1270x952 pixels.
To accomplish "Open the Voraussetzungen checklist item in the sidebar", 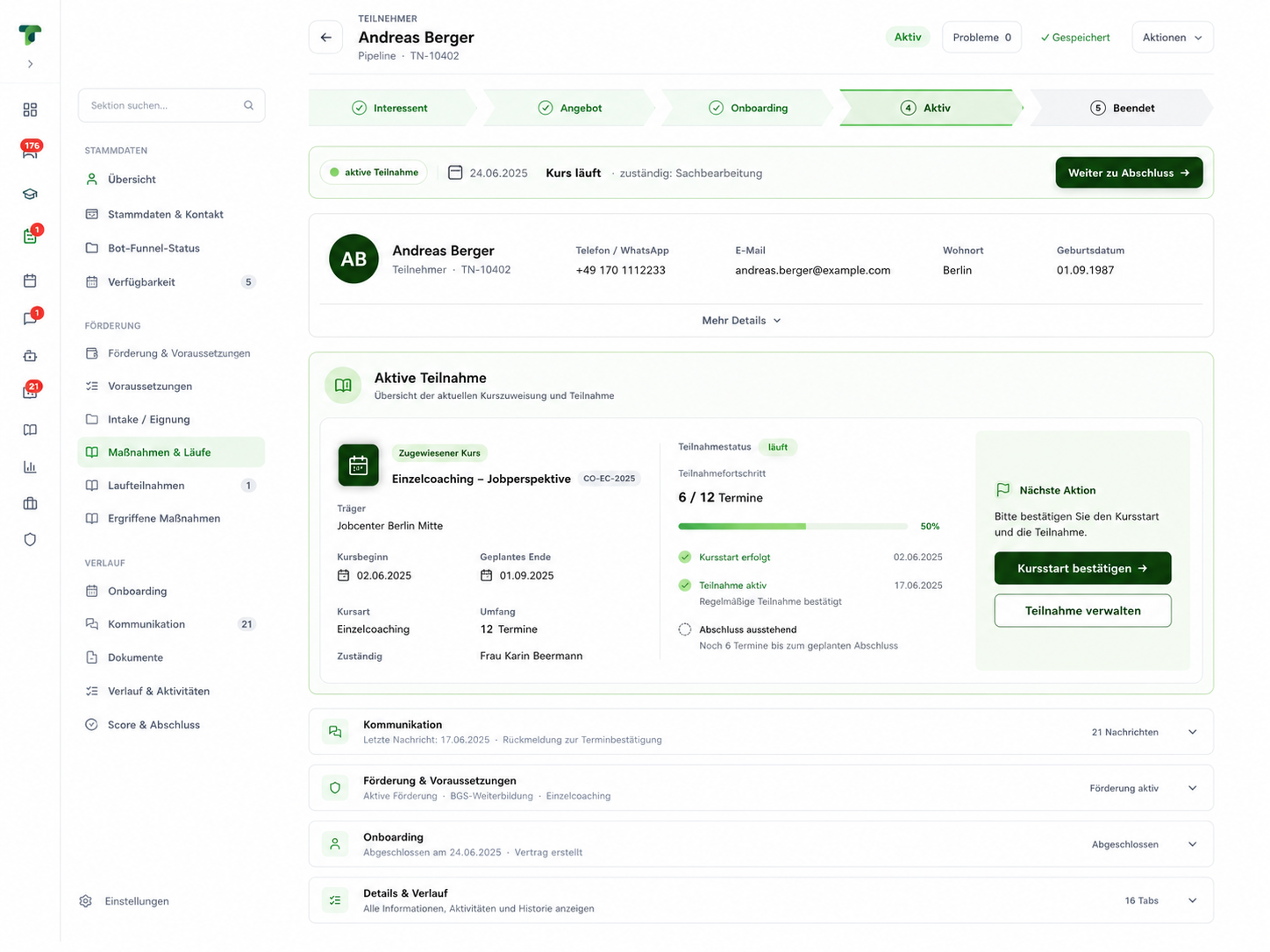I will (x=172, y=386).
